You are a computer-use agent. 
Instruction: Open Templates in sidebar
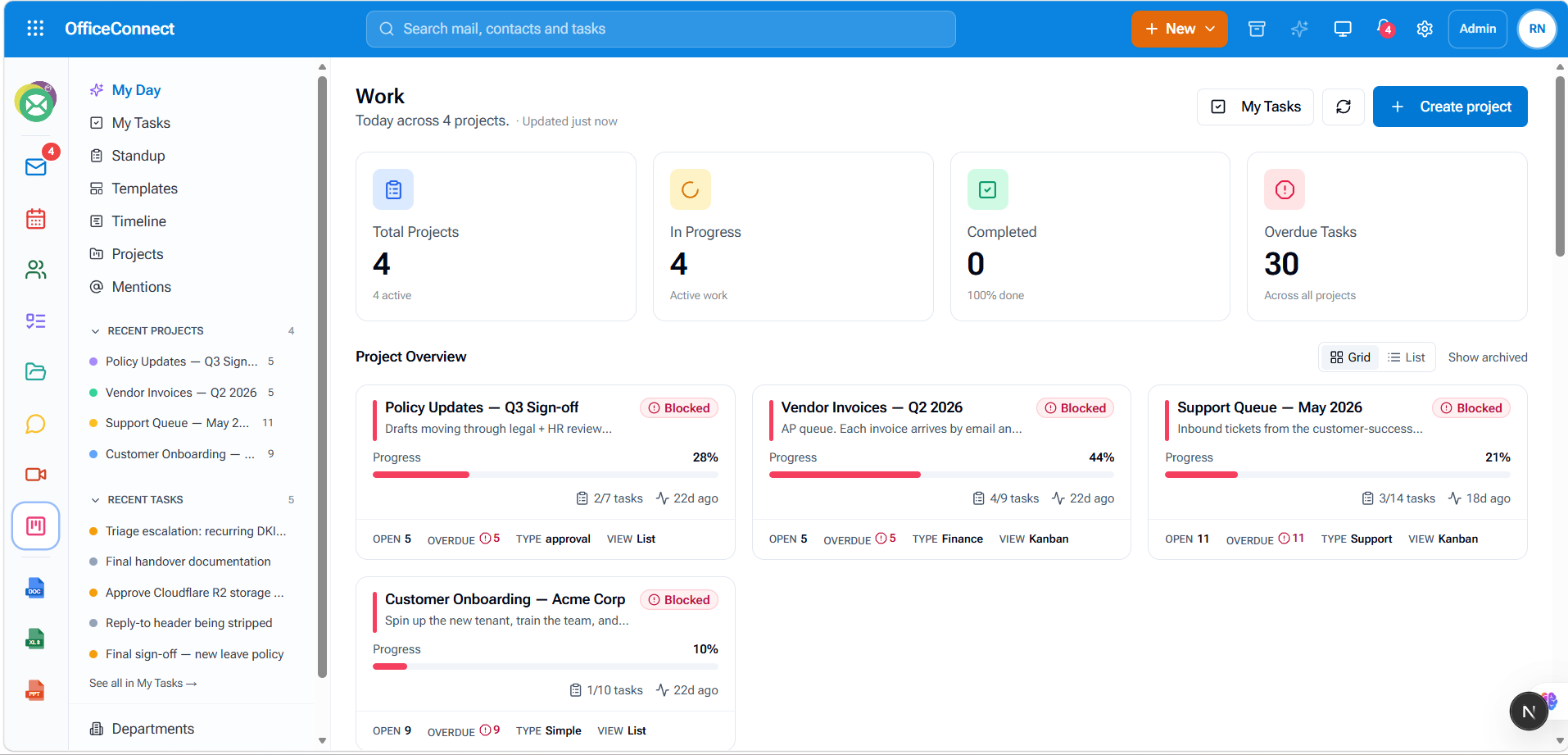click(x=144, y=189)
